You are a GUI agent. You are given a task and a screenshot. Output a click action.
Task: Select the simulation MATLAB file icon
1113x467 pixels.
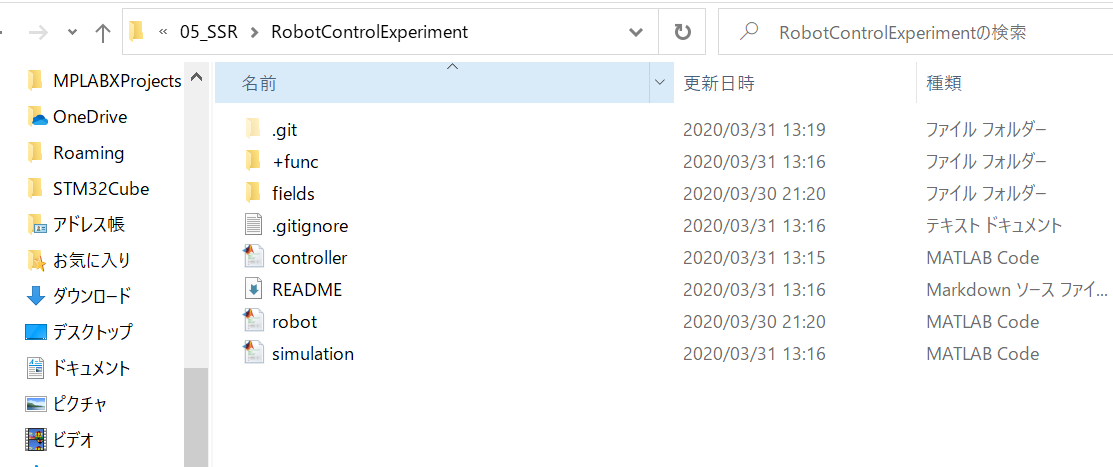pos(253,353)
